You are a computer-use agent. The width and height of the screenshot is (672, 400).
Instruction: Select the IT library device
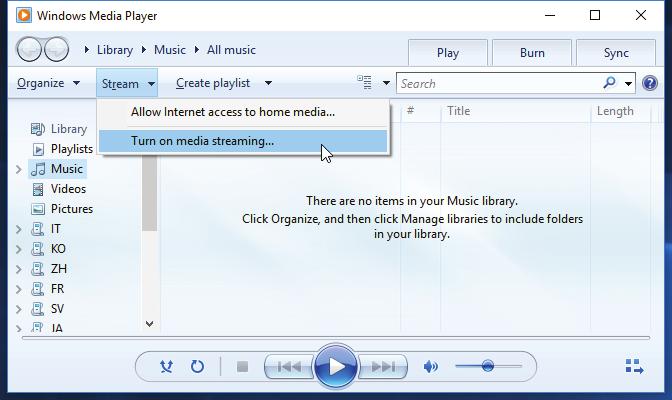pos(46,229)
